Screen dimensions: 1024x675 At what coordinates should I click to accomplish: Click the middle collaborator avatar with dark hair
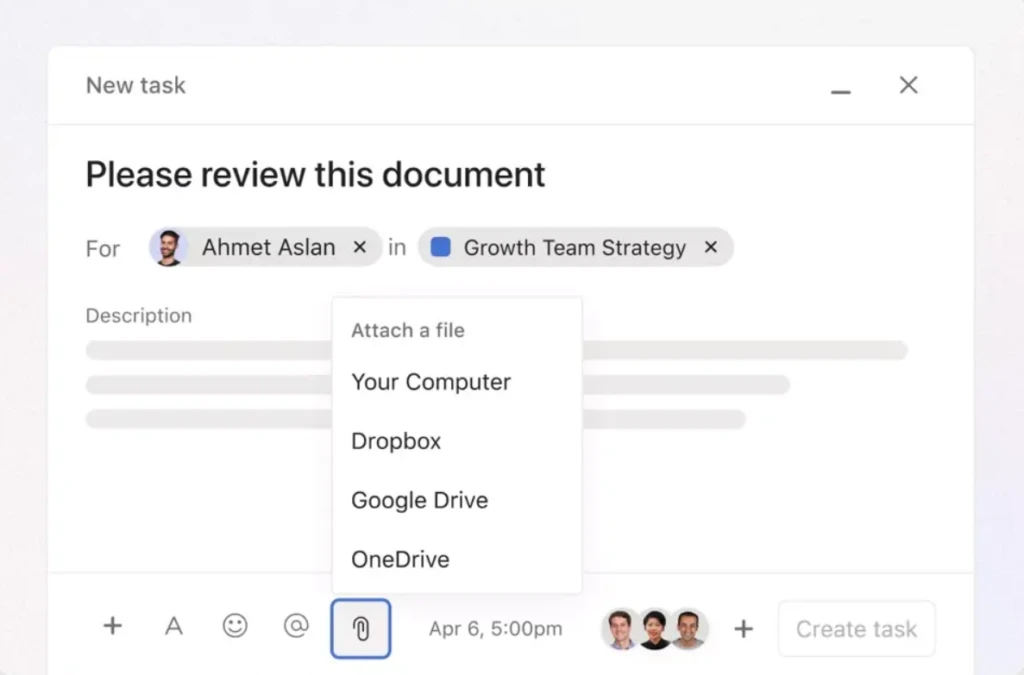pyautogui.click(x=654, y=629)
